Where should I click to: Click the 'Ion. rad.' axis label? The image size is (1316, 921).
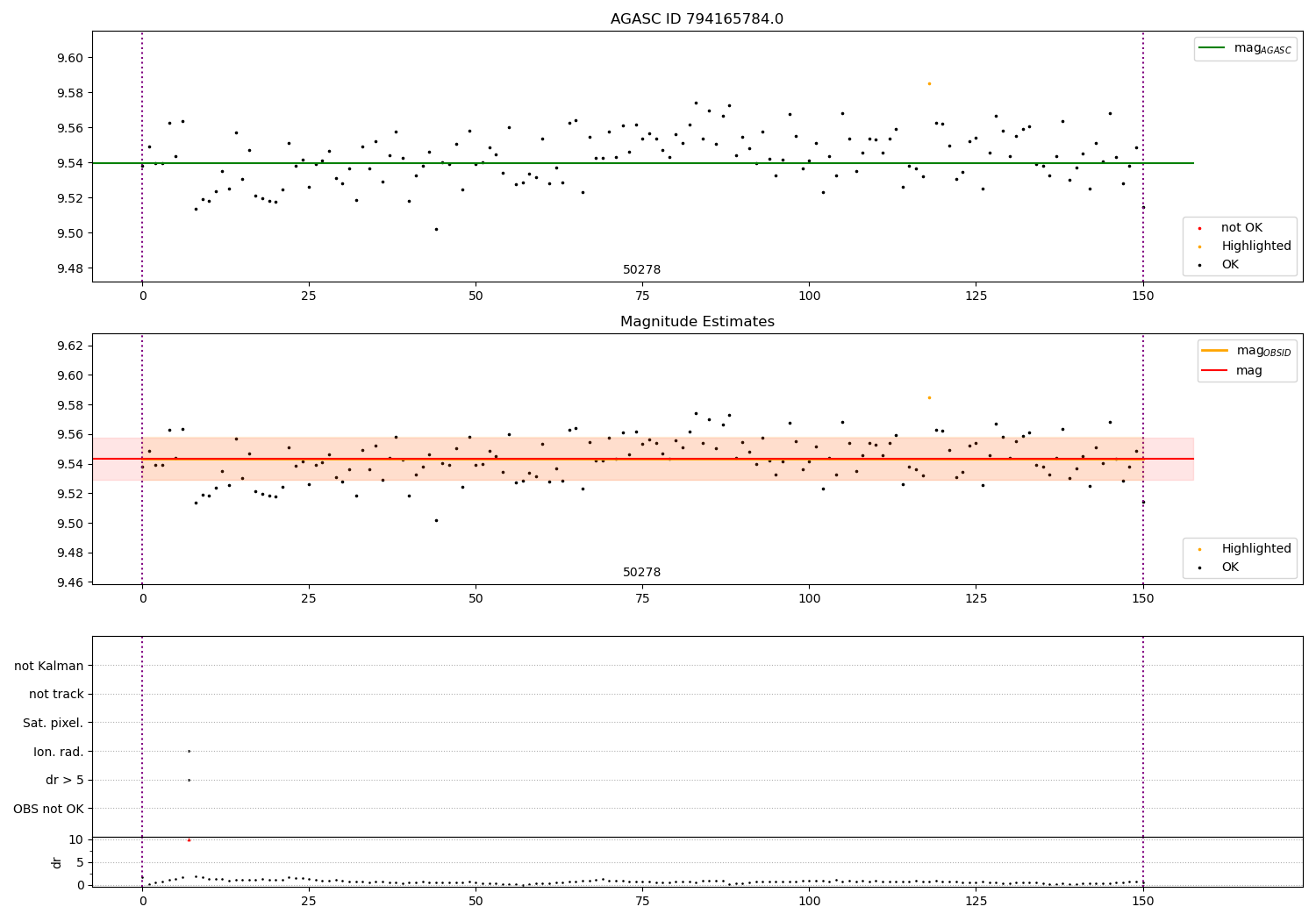coord(59,752)
